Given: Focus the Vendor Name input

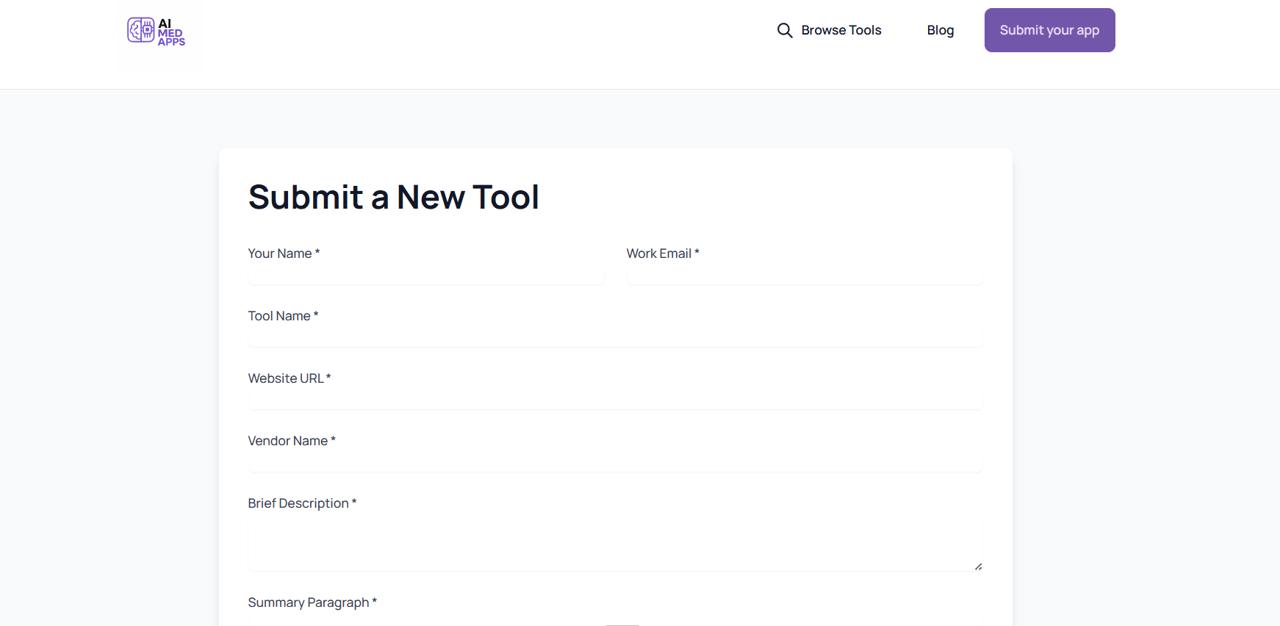Looking at the screenshot, I should point(615,462).
